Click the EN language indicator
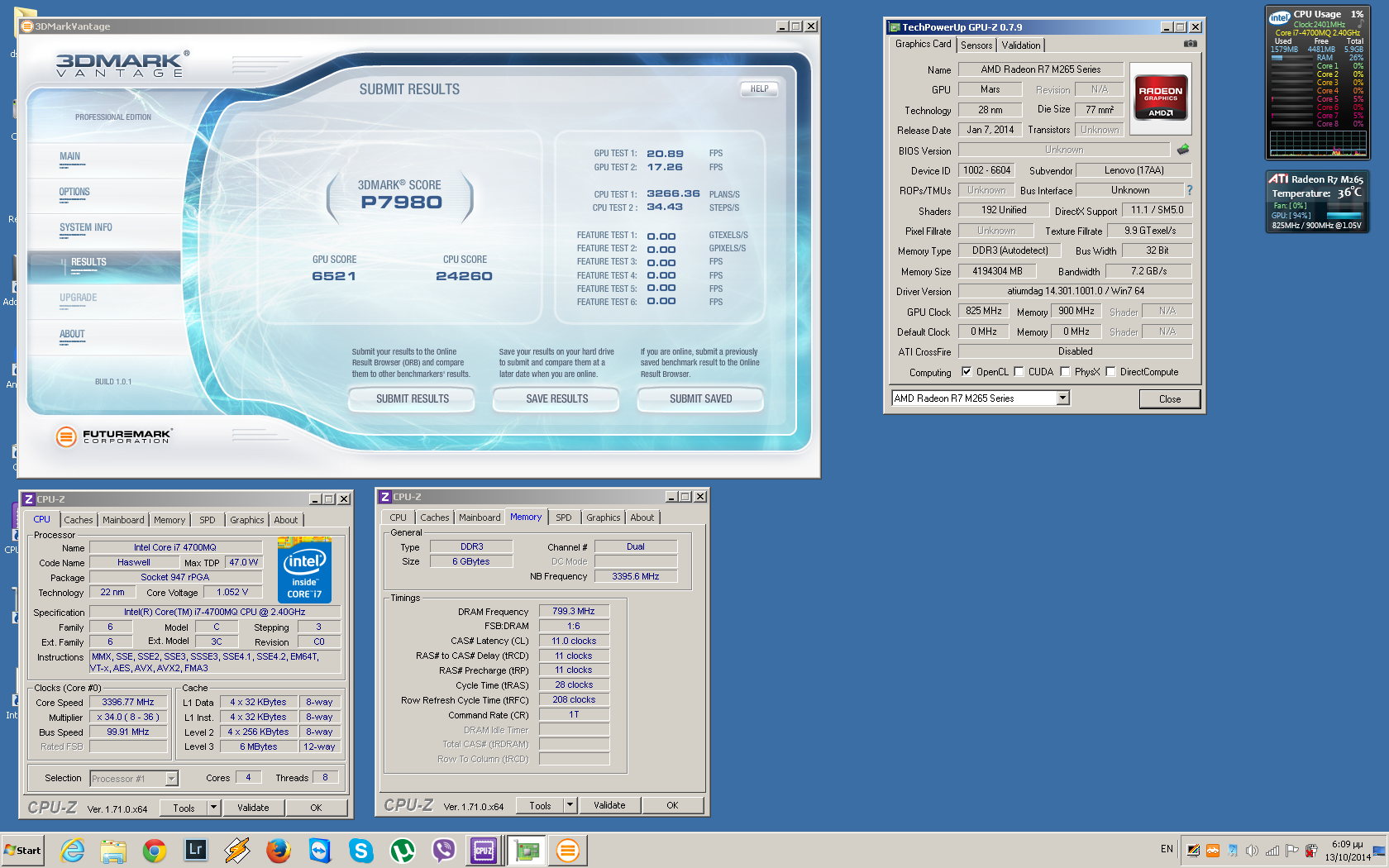Image resolution: width=1389 pixels, height=868 pixels. 1167,849
